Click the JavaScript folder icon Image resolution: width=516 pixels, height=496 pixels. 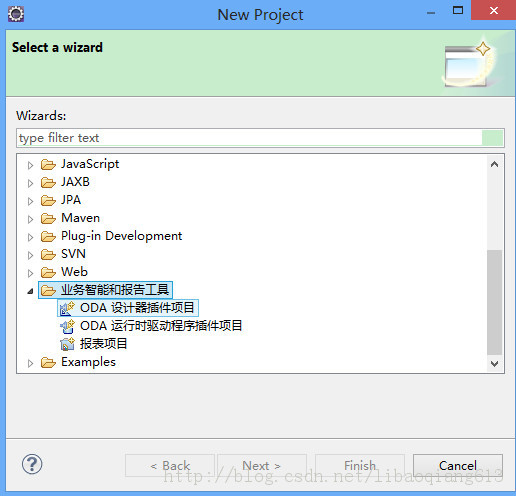pyautogui.click(x=48, y=165)
